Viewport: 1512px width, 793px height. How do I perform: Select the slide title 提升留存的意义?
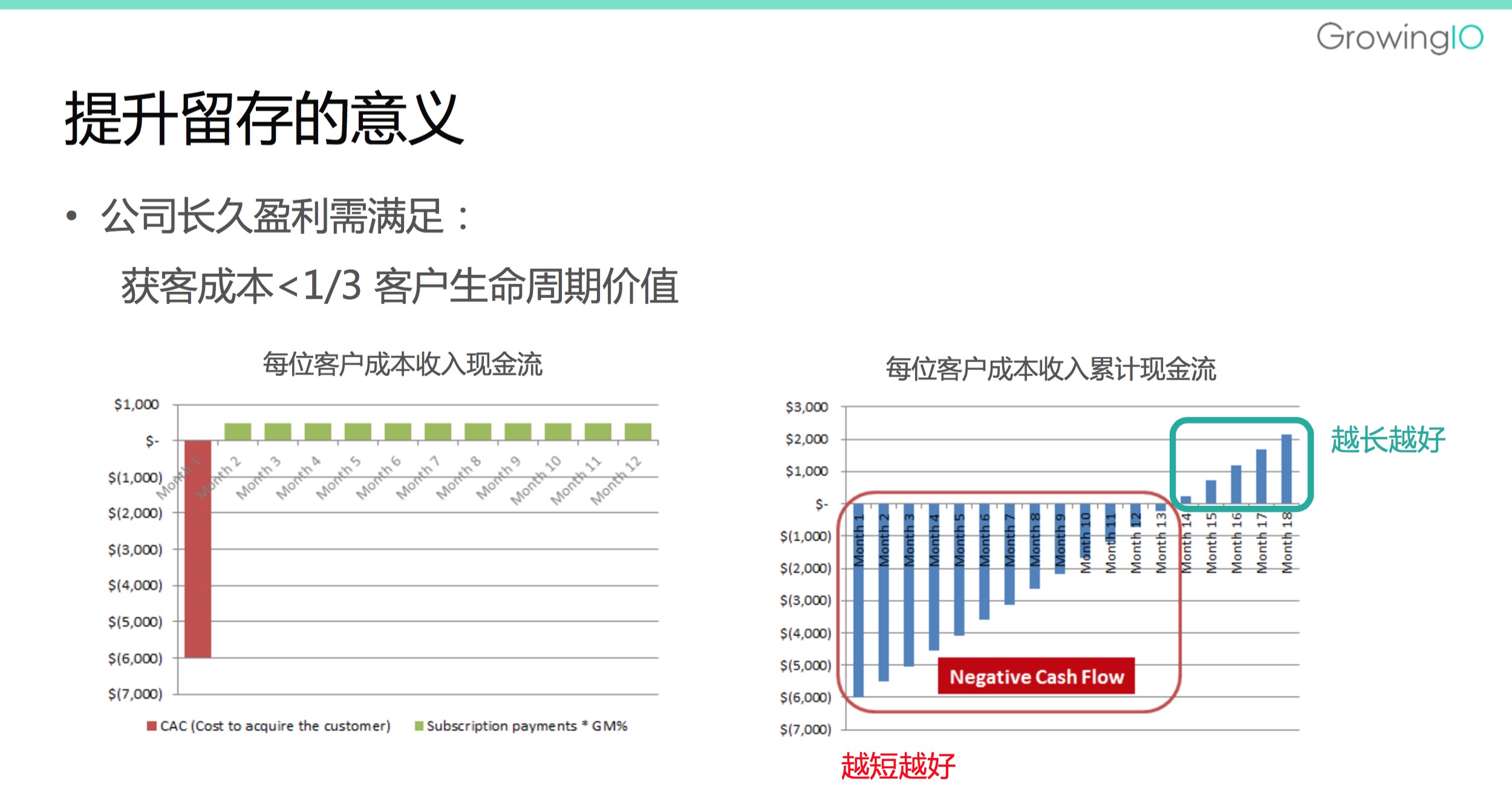pyautogui.click(x=264, y=118)
